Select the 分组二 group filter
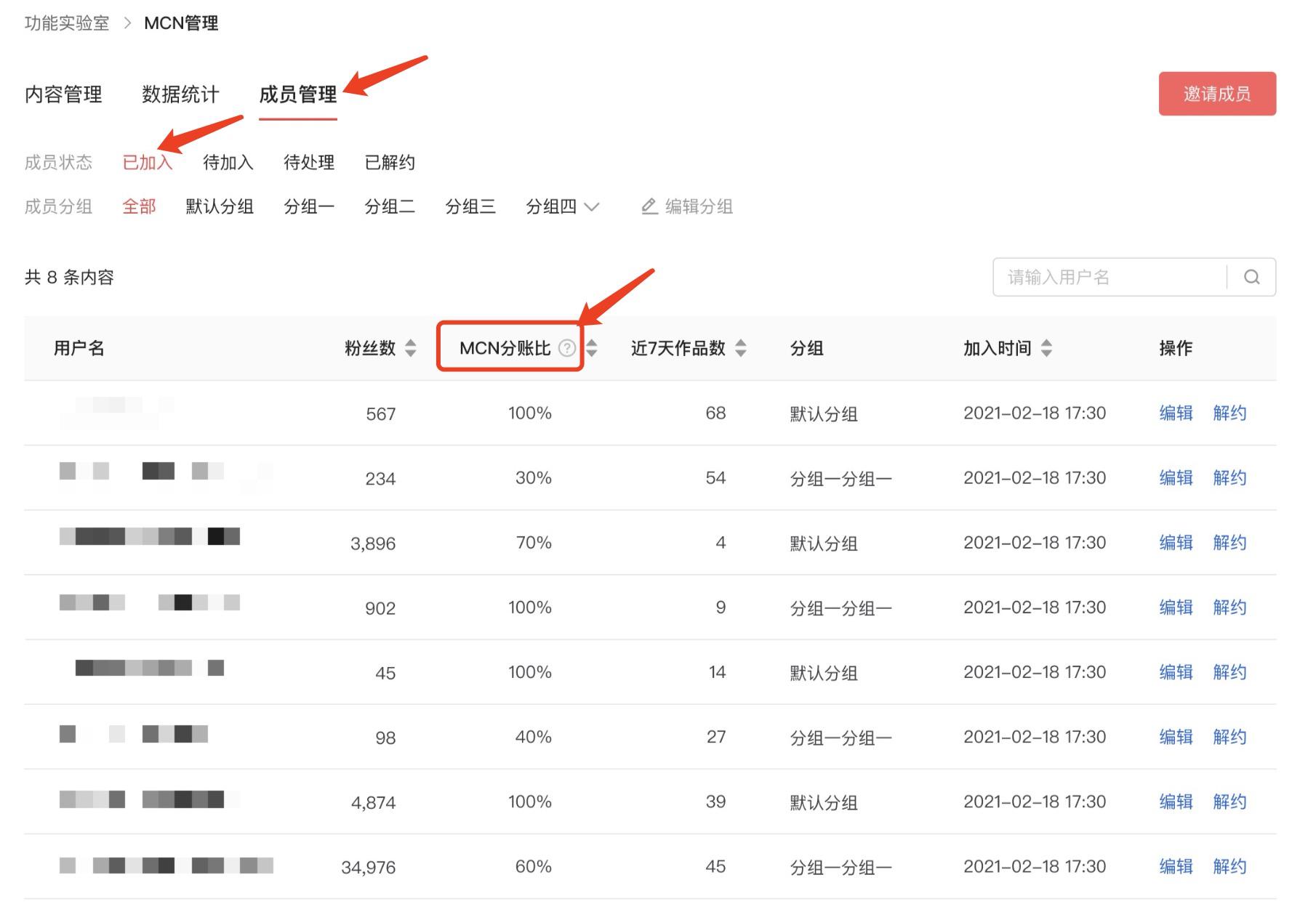This screenshot has width=1316, height=920. coord(390,207)
